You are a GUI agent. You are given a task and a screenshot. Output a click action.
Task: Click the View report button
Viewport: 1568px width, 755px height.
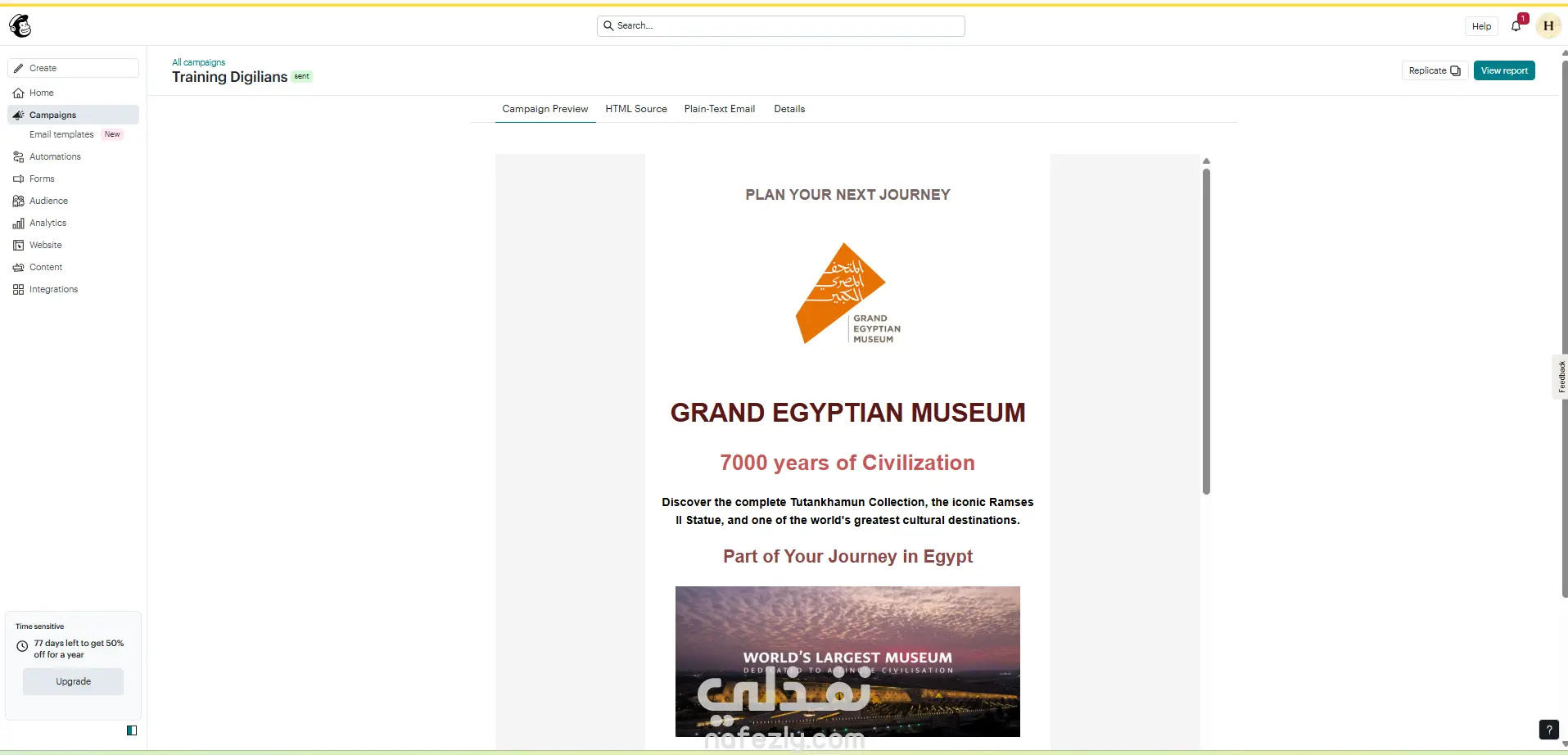(1504, 71)
